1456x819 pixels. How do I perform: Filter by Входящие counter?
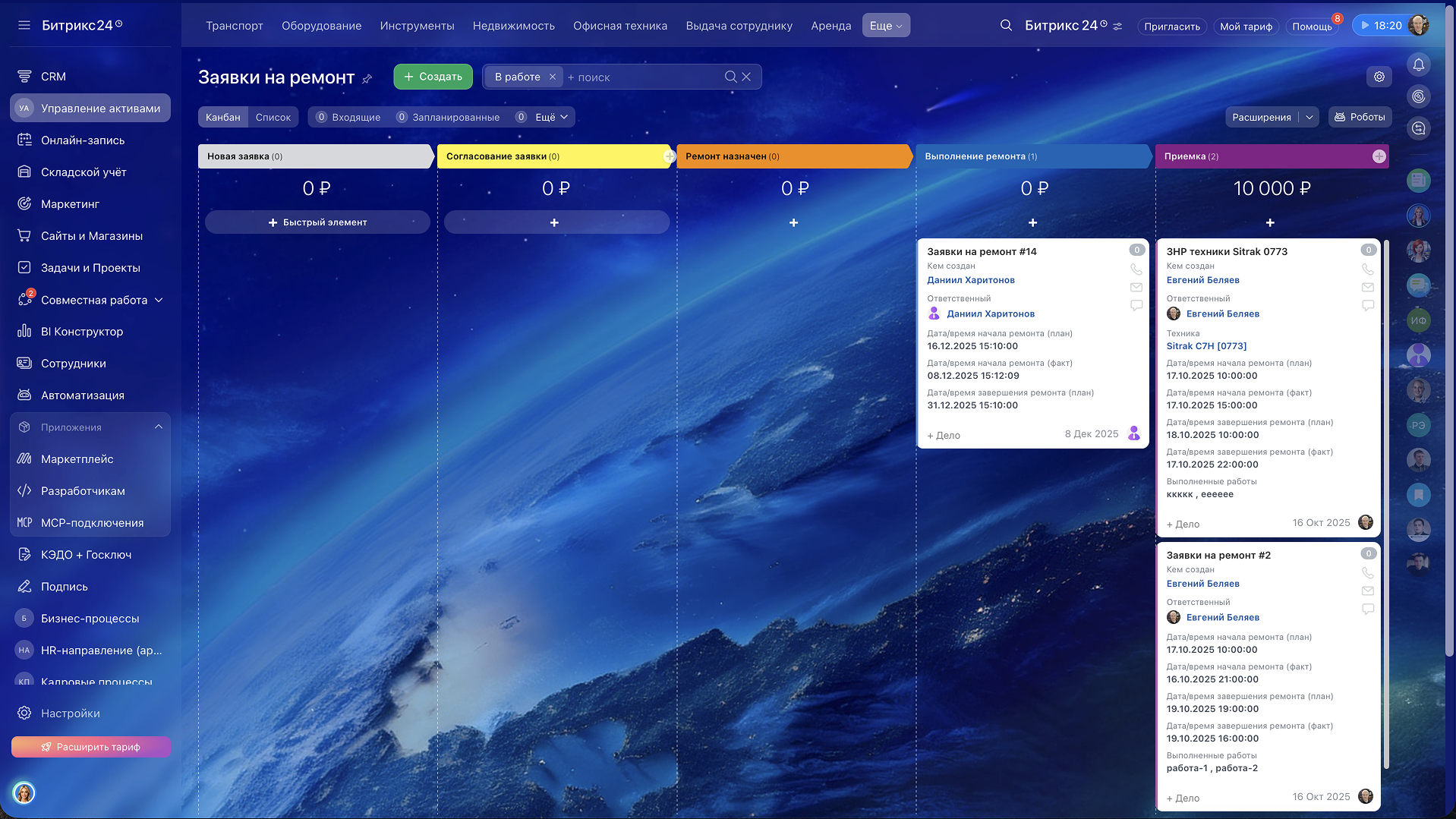(x=348, y=117)
